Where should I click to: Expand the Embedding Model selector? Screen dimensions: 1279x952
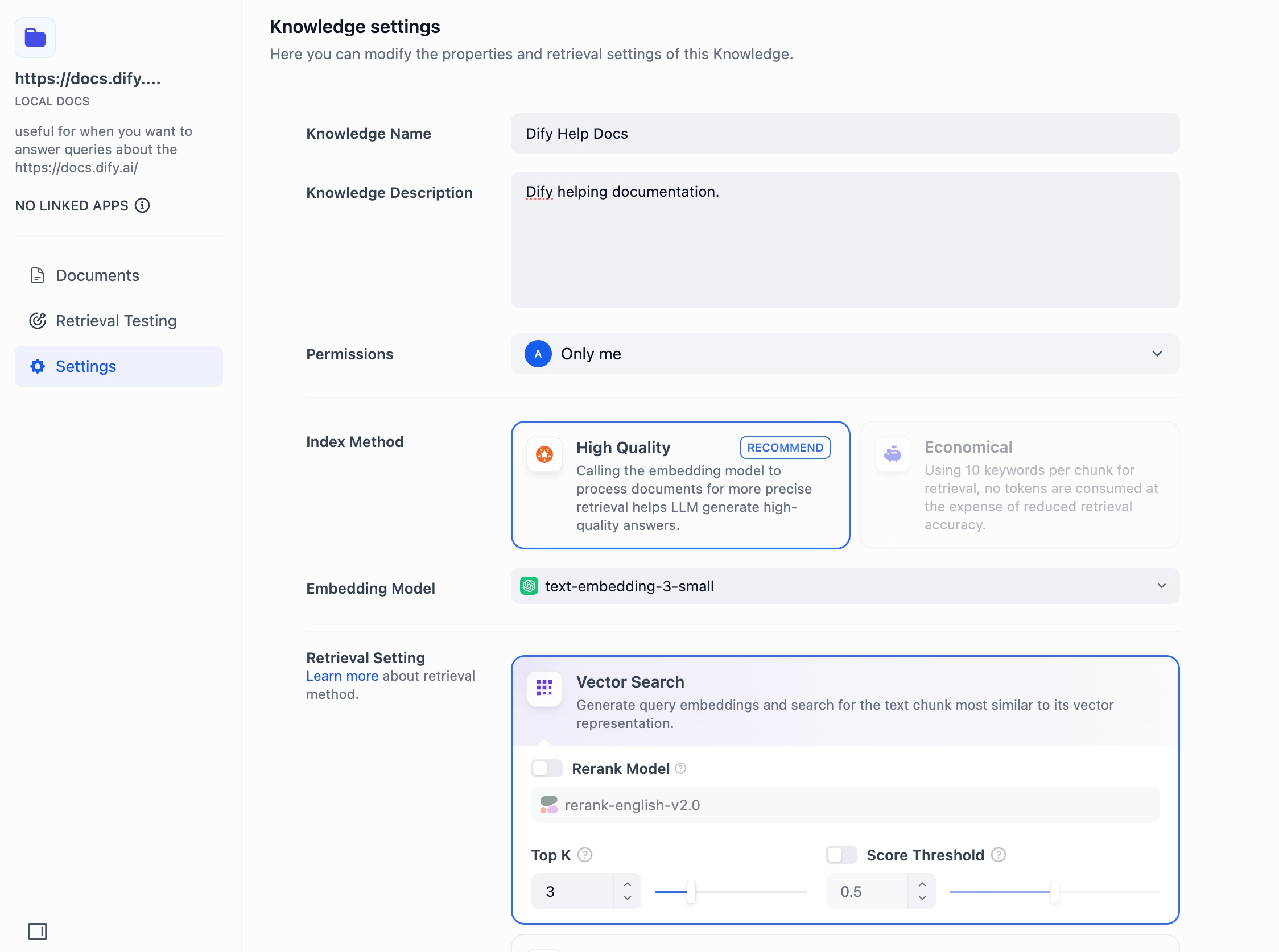pos(845,587)
